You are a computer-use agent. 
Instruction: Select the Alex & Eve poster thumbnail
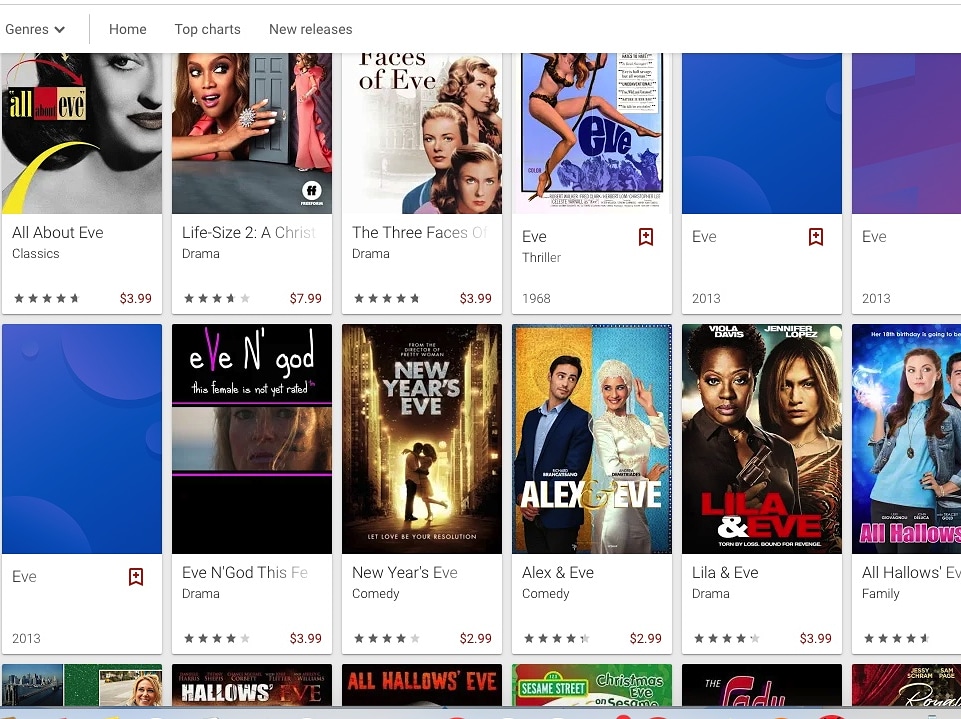[591, 438]
